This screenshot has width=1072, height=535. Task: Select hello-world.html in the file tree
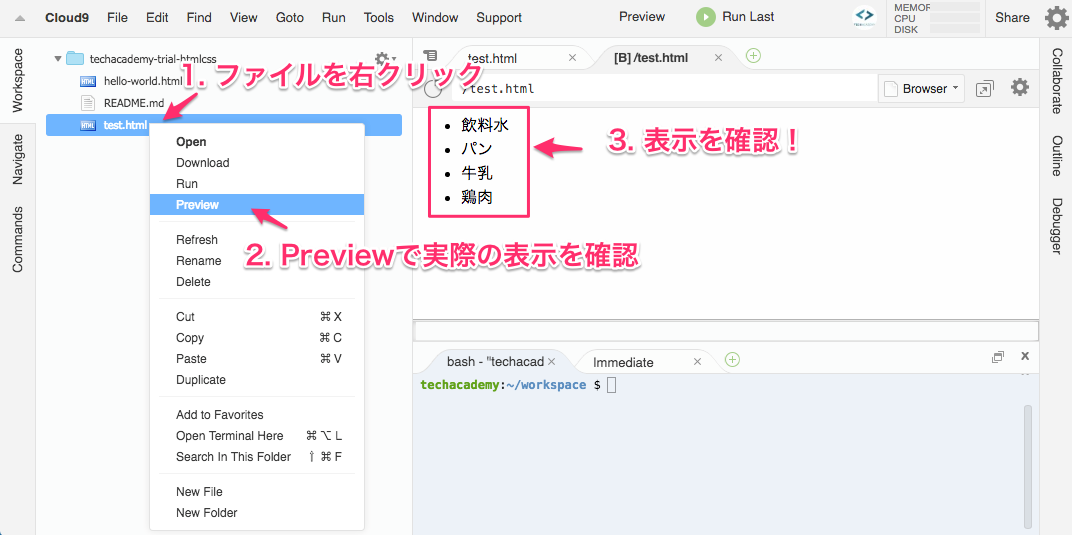tap(142, 81)
